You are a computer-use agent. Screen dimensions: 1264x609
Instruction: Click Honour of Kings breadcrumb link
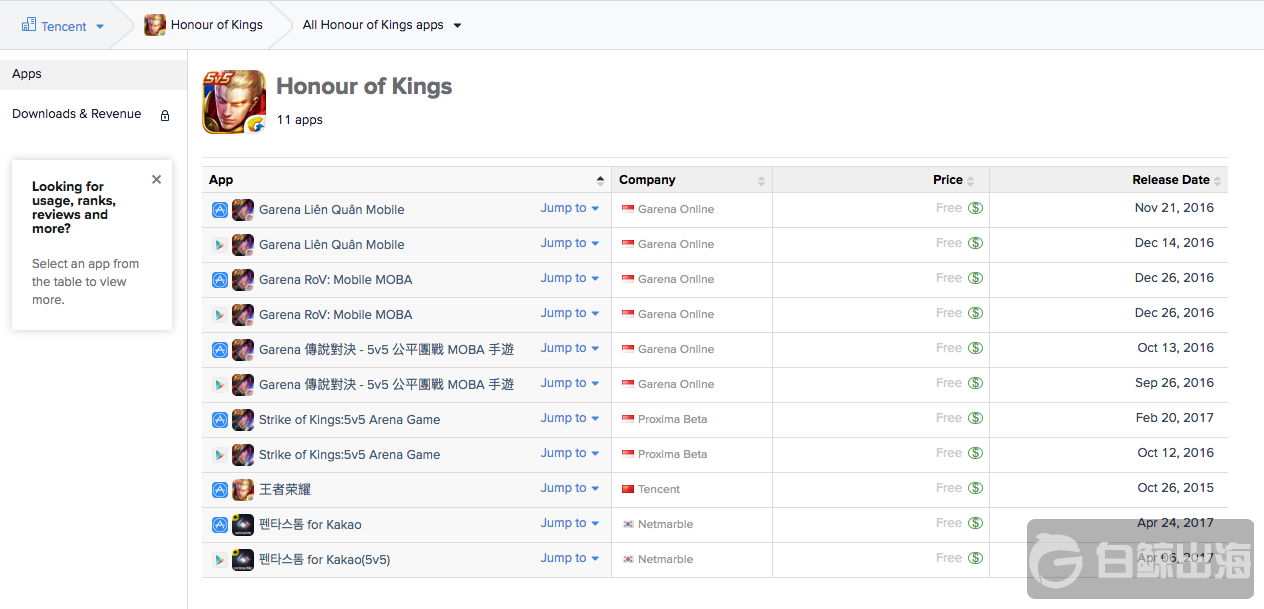pyautogui.click(x=216, y=25)
